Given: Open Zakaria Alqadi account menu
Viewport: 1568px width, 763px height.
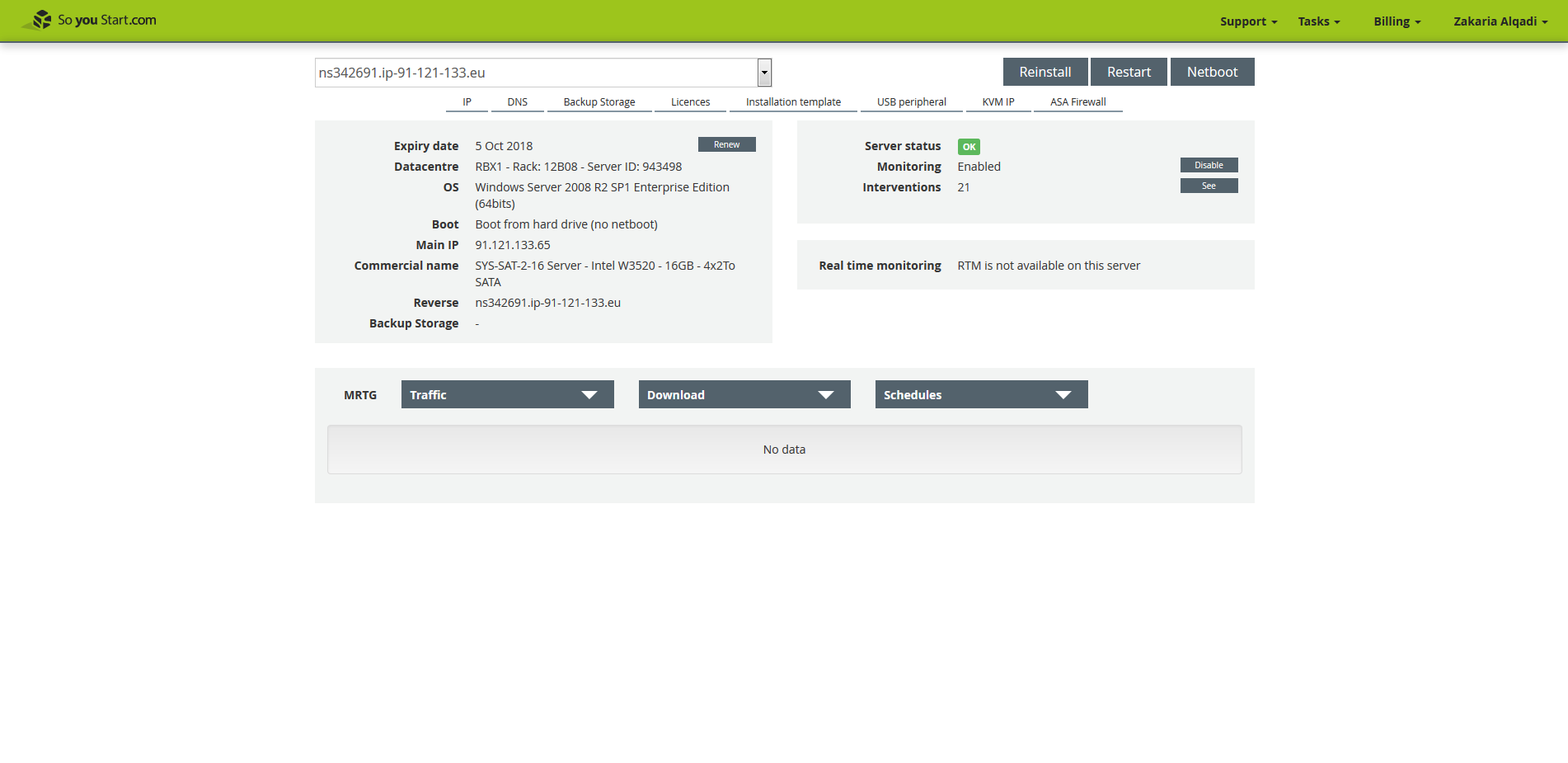Looking at the screenshot, I should 1500,21.
